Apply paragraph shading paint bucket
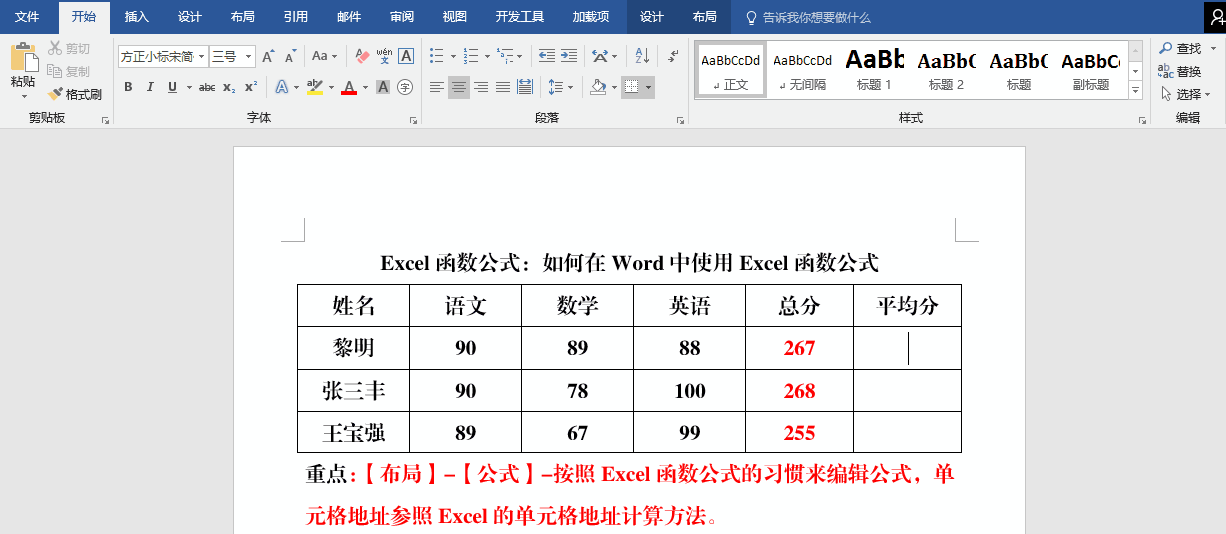This screenshot has height=534, width=1226. coord(598,88)
